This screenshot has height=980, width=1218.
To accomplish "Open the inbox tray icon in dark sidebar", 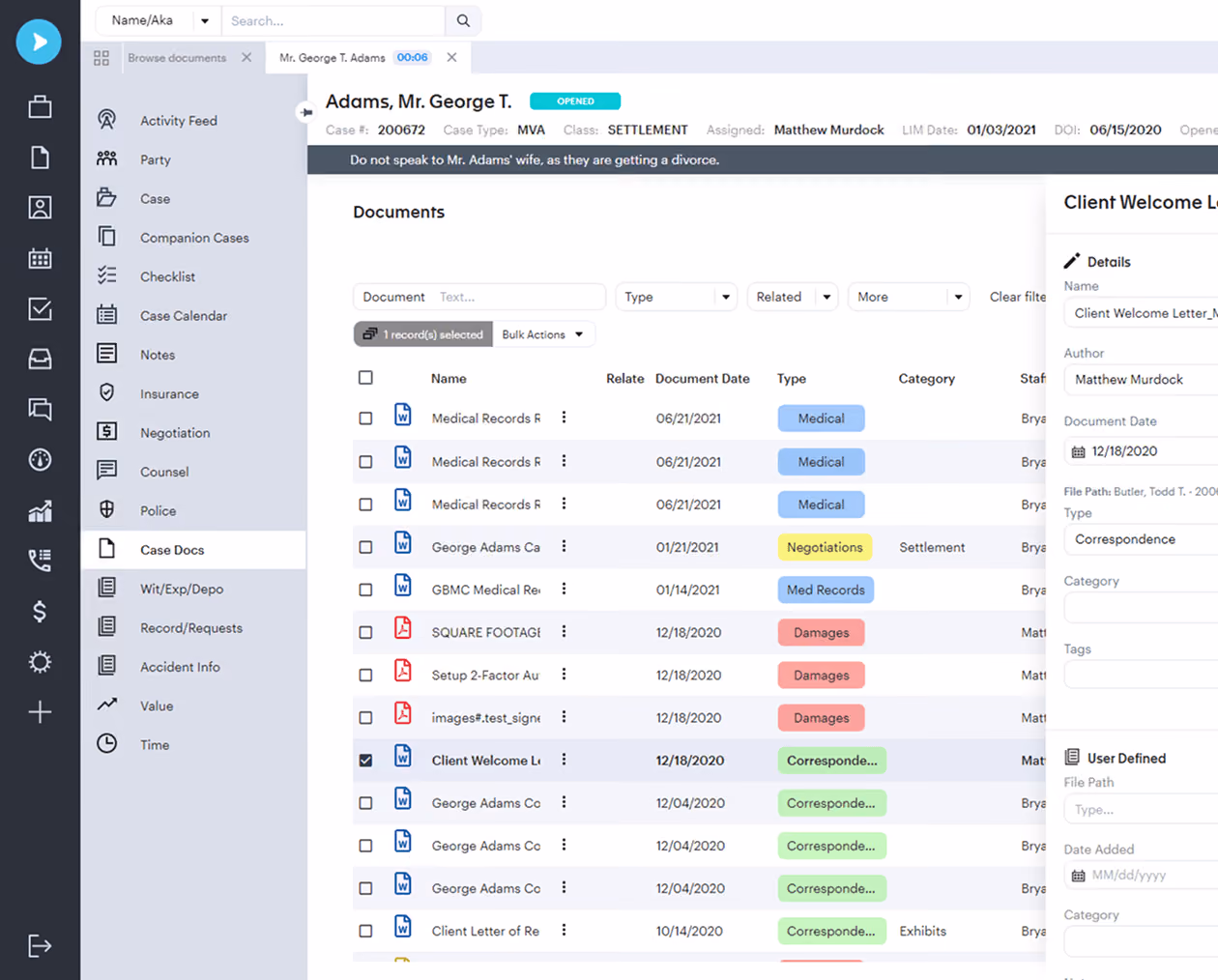I will pos(40,359).
